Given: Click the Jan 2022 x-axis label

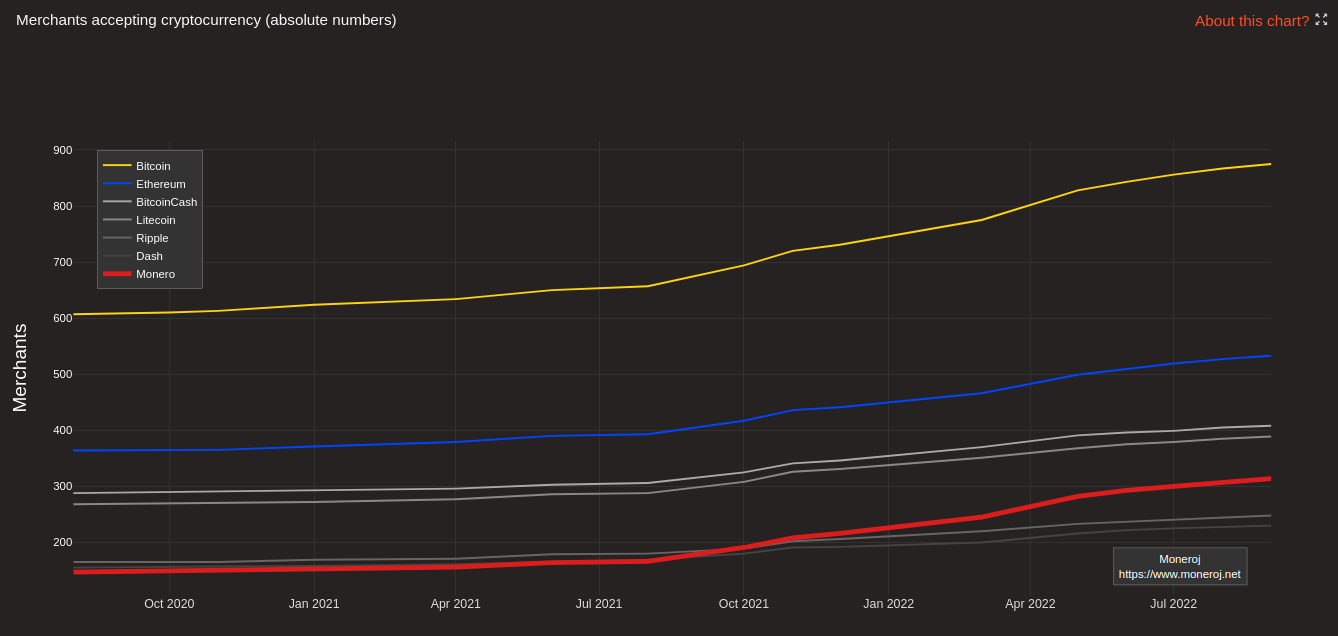Looking at the screenshot, I should 888,604.
